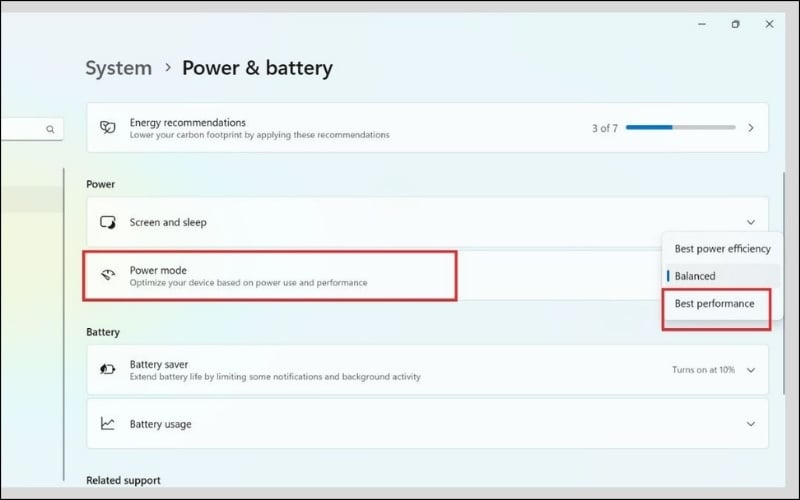This screenshot has height=500, width=800.
Task: Click the Energy recommendations leaf icon
Action: click(x=108, y=128)
